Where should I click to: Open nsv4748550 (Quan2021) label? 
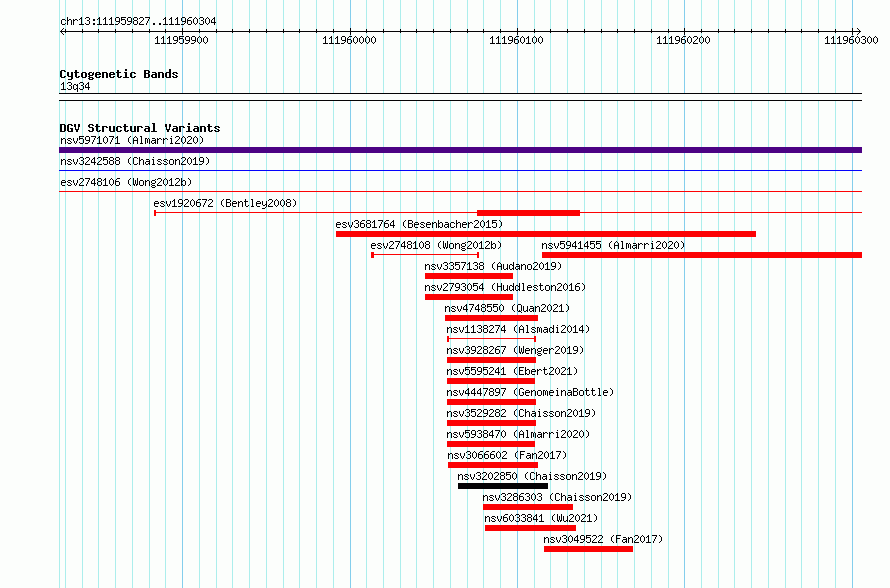click(x=507, y=308)
